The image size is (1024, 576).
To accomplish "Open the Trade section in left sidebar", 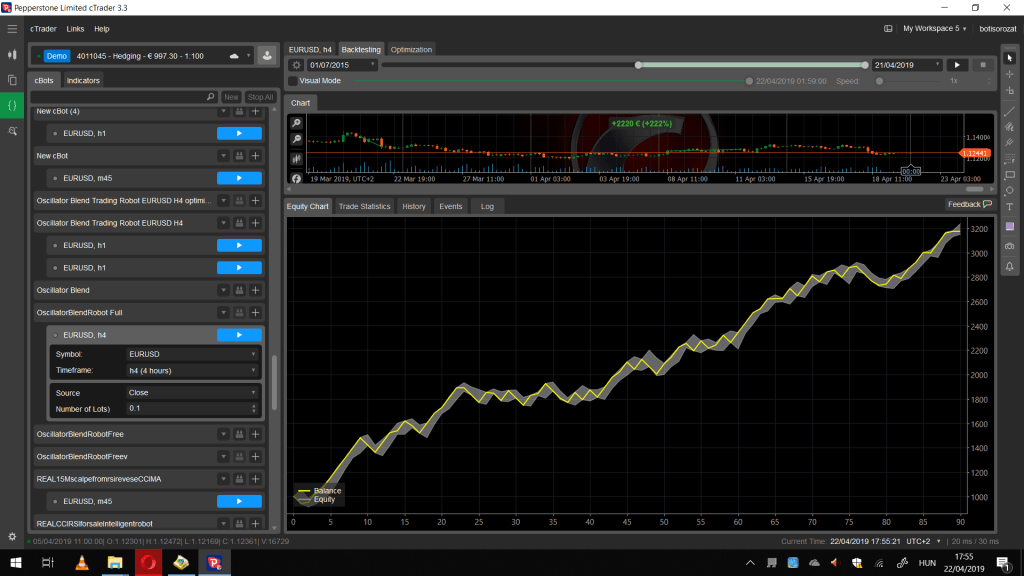I will pos(12,54).
